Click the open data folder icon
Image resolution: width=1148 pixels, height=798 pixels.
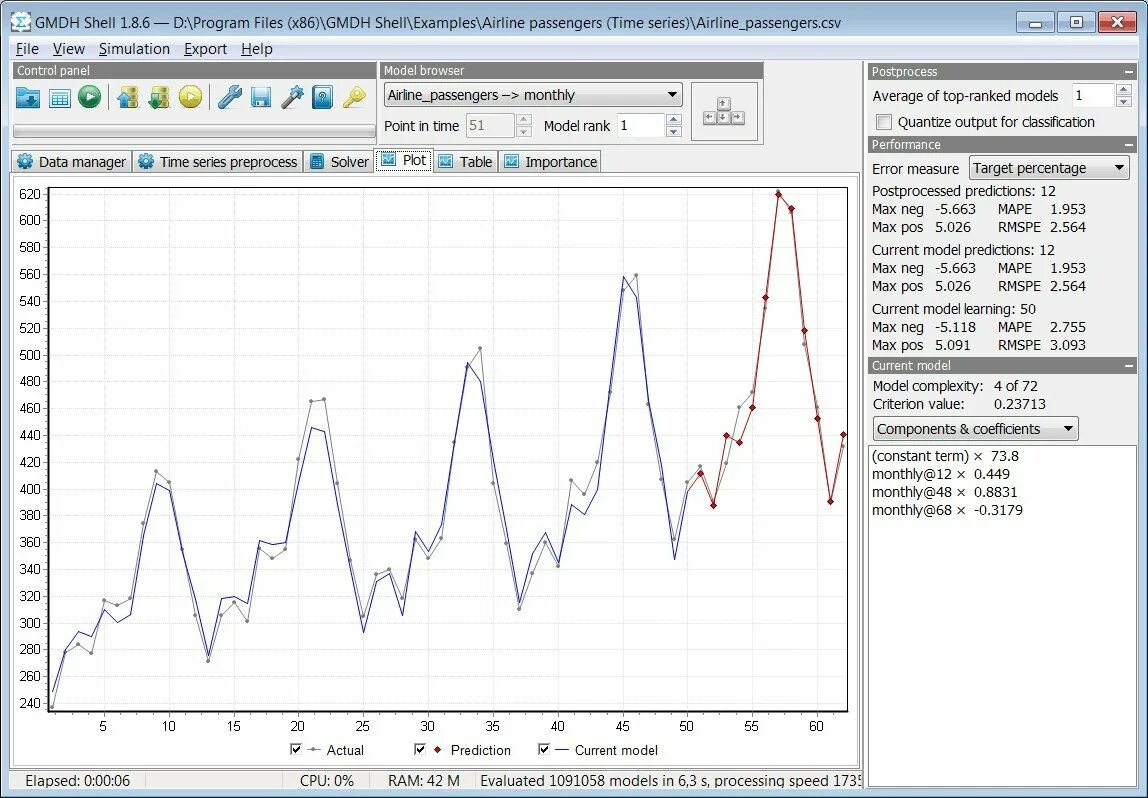(x=28, y=97)
